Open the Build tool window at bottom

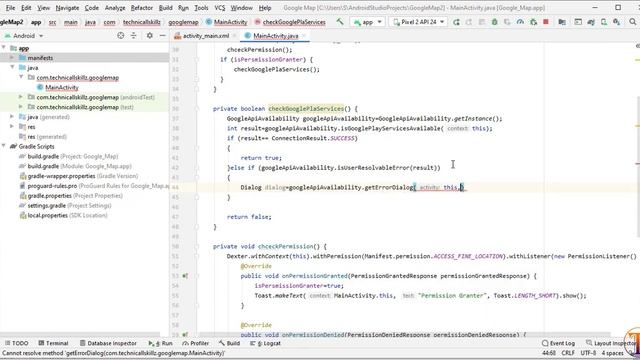point(229,343)
